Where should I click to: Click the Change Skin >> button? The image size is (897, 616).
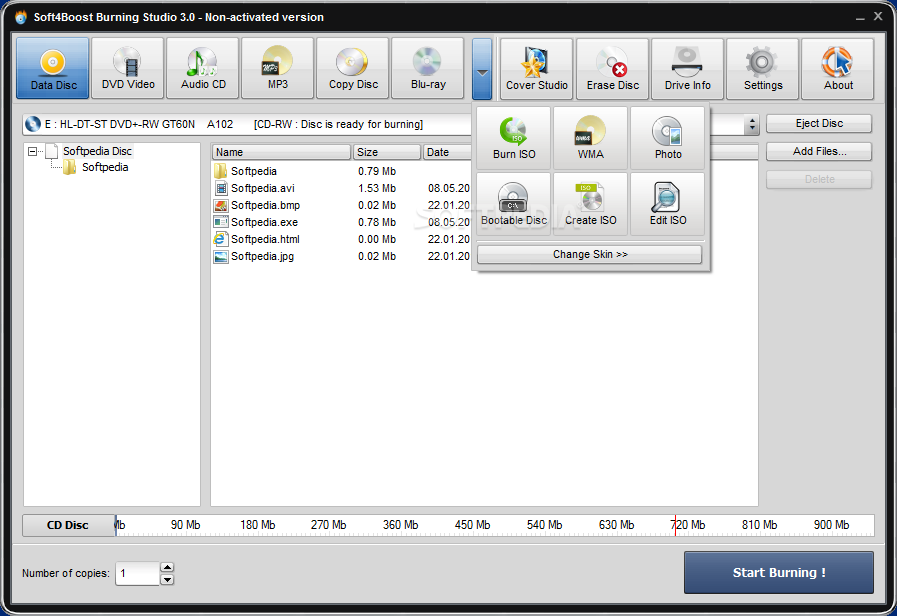click(589, 255)
